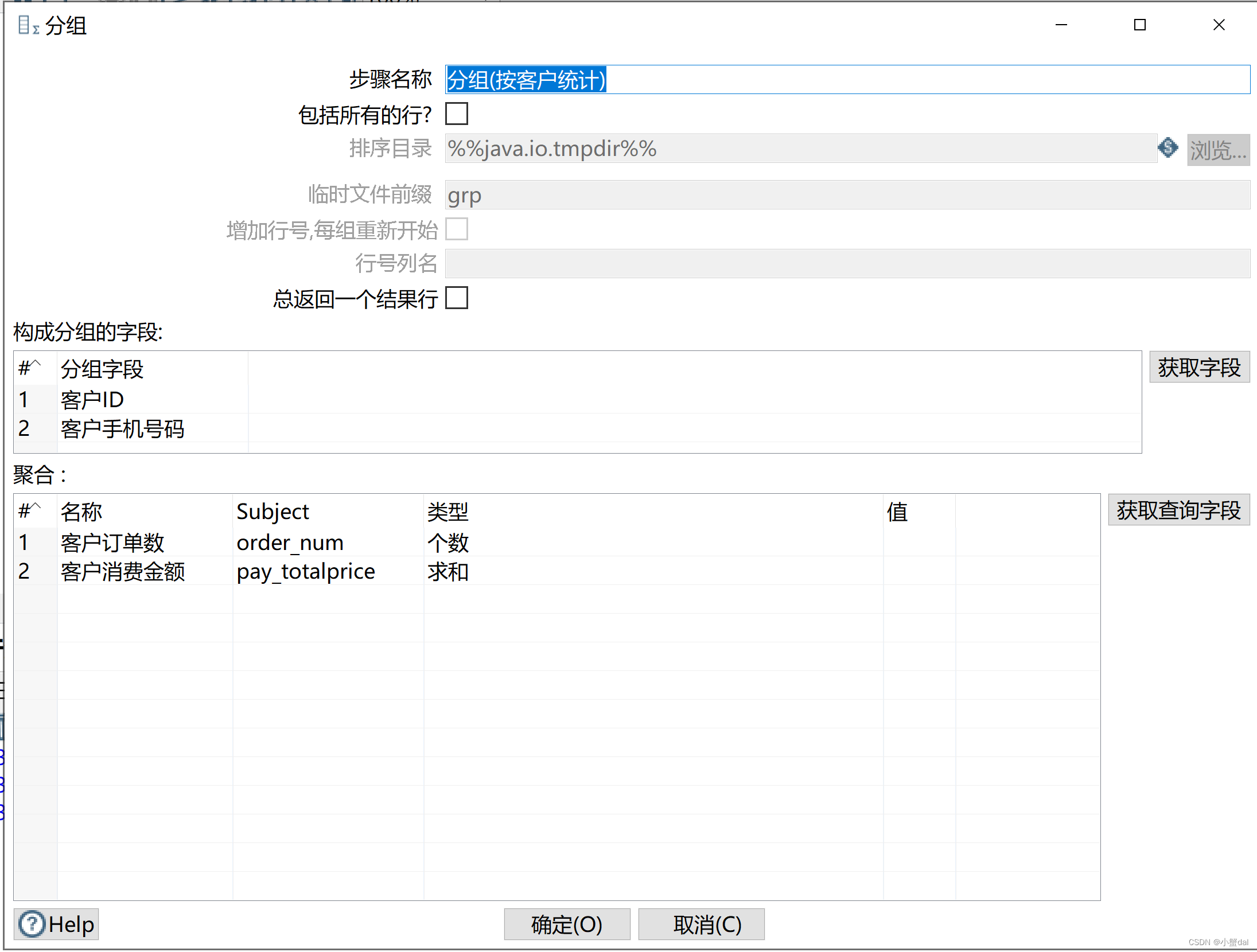Select the 客户ID group field row
The image size is (1257, 952).
(x=92, y=400)
